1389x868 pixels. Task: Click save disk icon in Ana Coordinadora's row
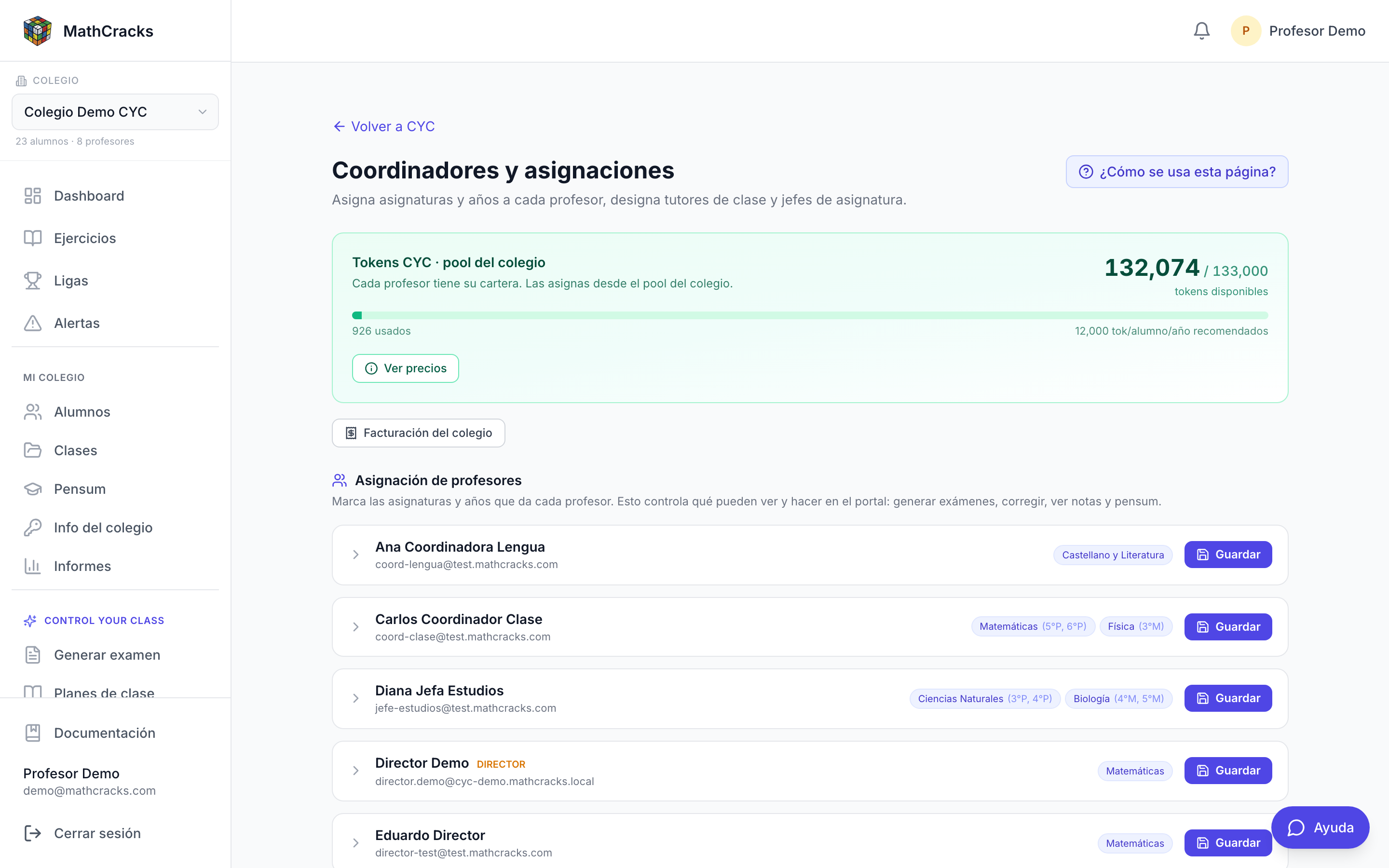(x=1202, y=555)
